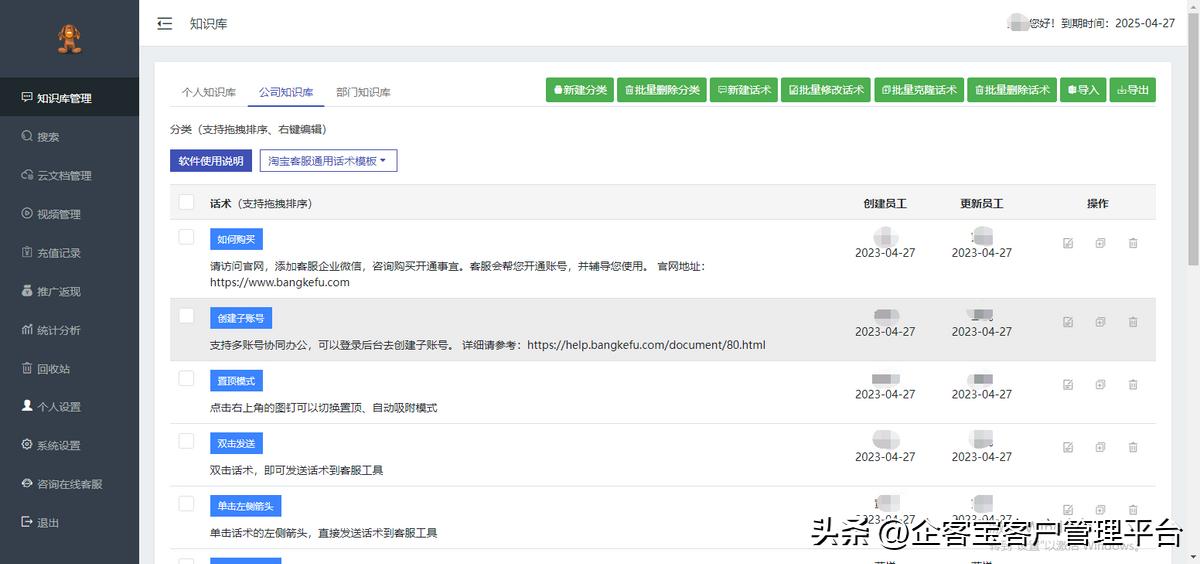Edit the 置顶模式 script via pencil icon
Viewport: 1200px width, 564px height.
(x=1068, y=385)
